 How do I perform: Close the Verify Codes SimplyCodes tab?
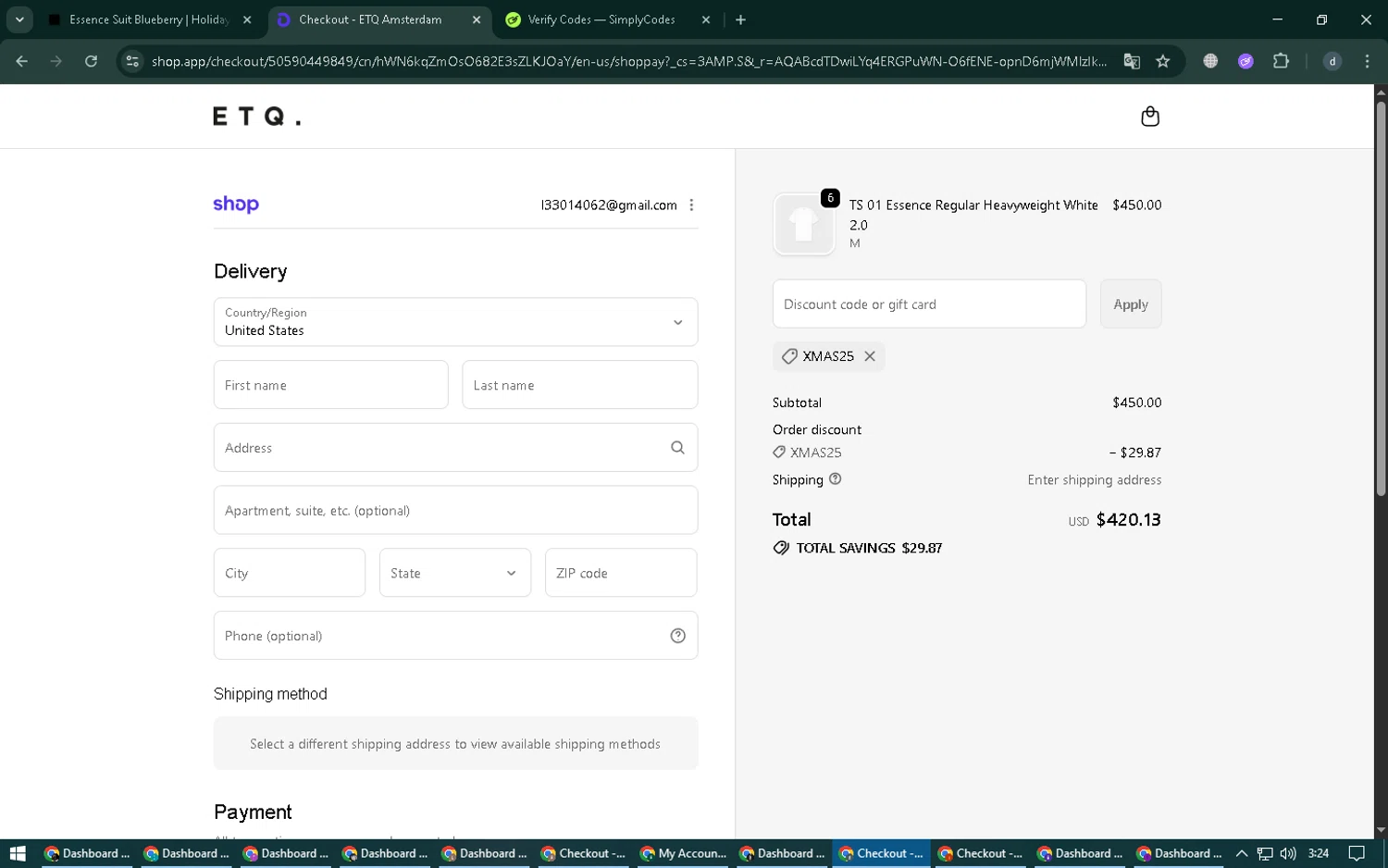coord(706,19)
